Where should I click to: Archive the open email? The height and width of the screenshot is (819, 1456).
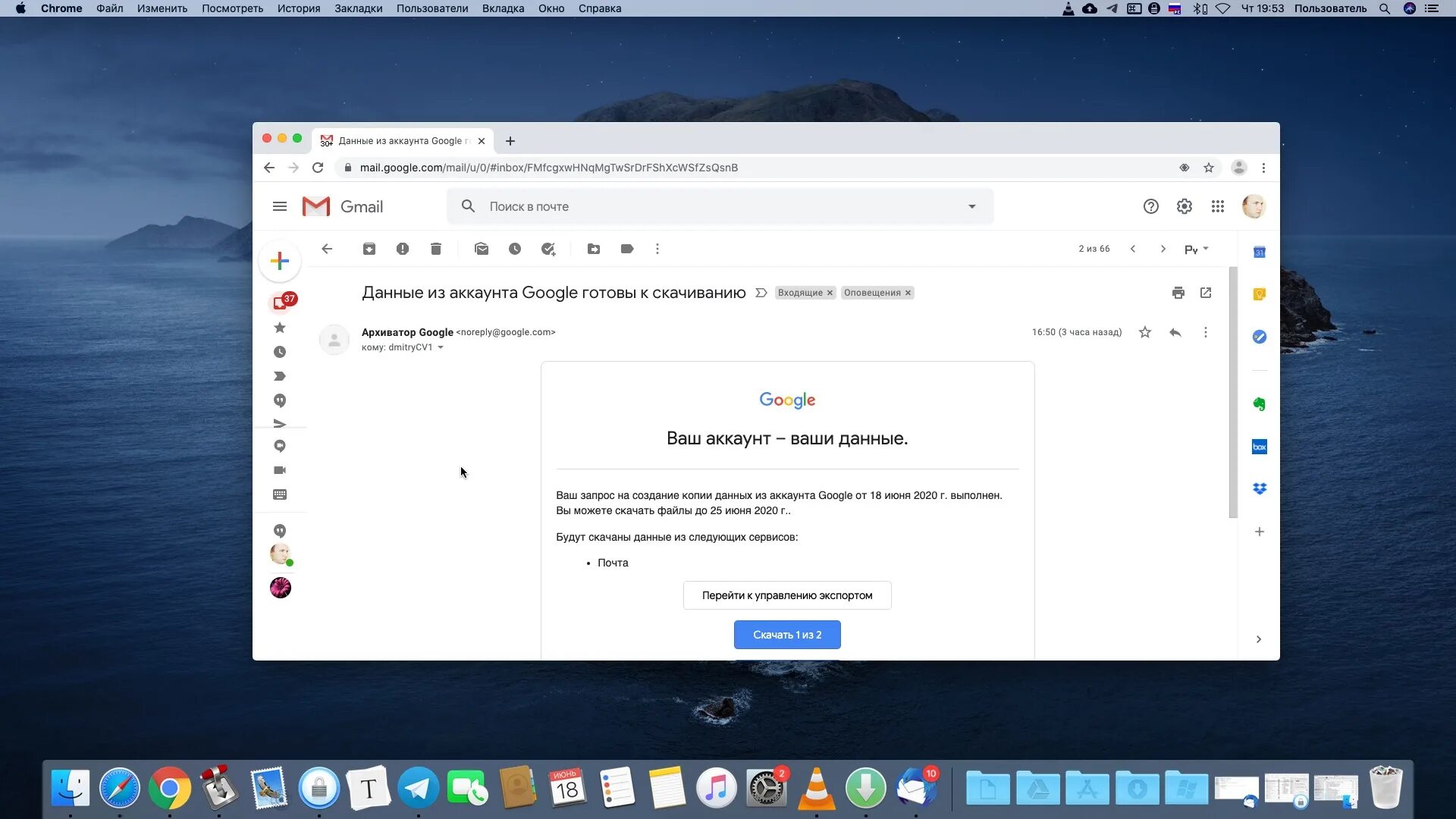[369, 249]
